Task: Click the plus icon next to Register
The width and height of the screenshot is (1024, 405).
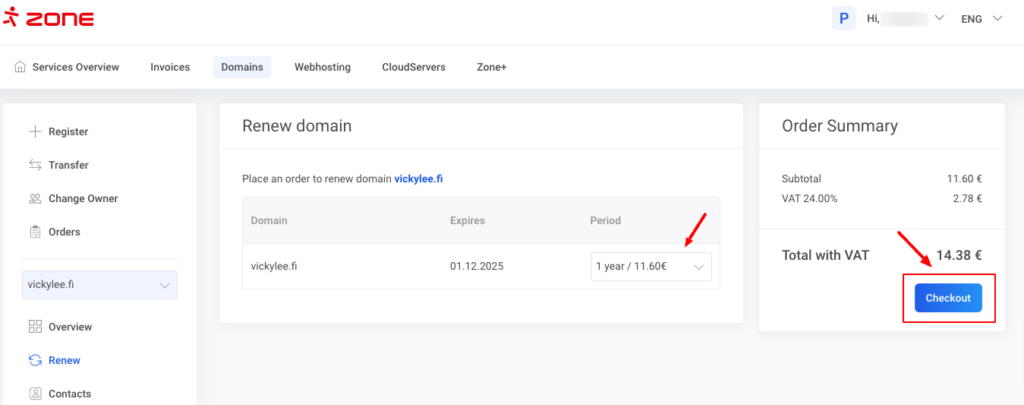Action: click(35, 131)
